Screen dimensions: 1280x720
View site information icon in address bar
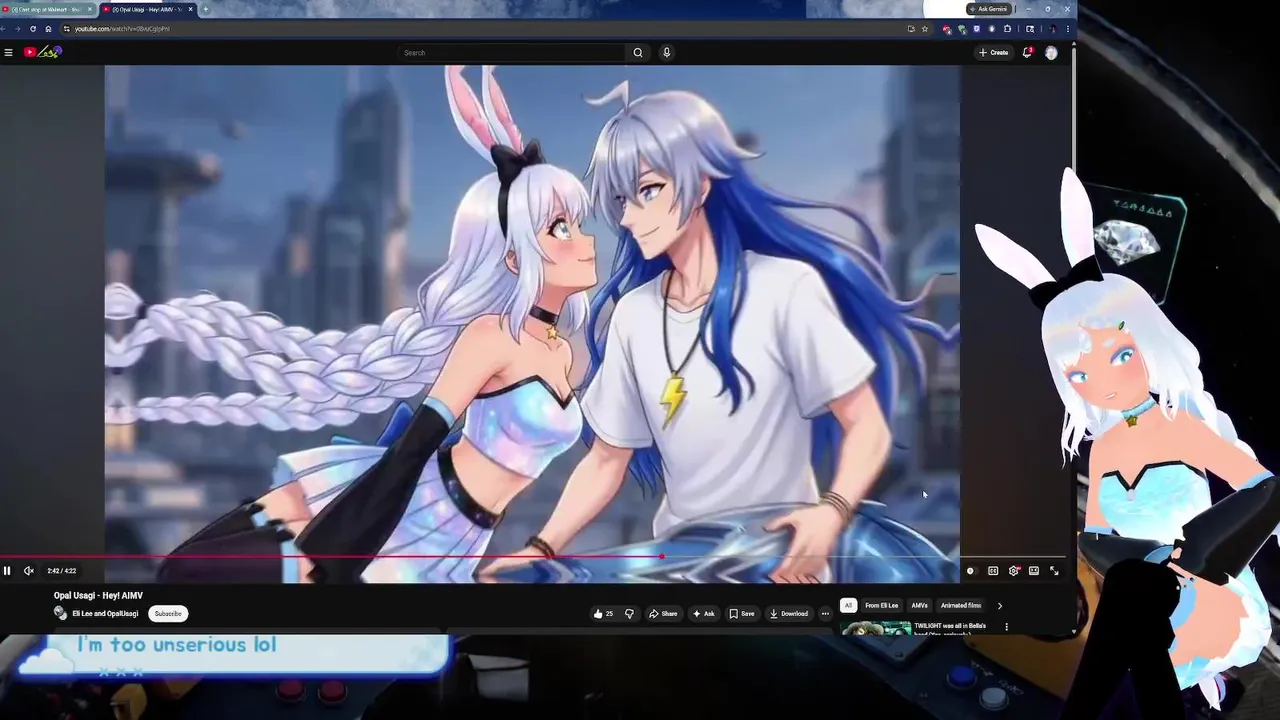66,29
